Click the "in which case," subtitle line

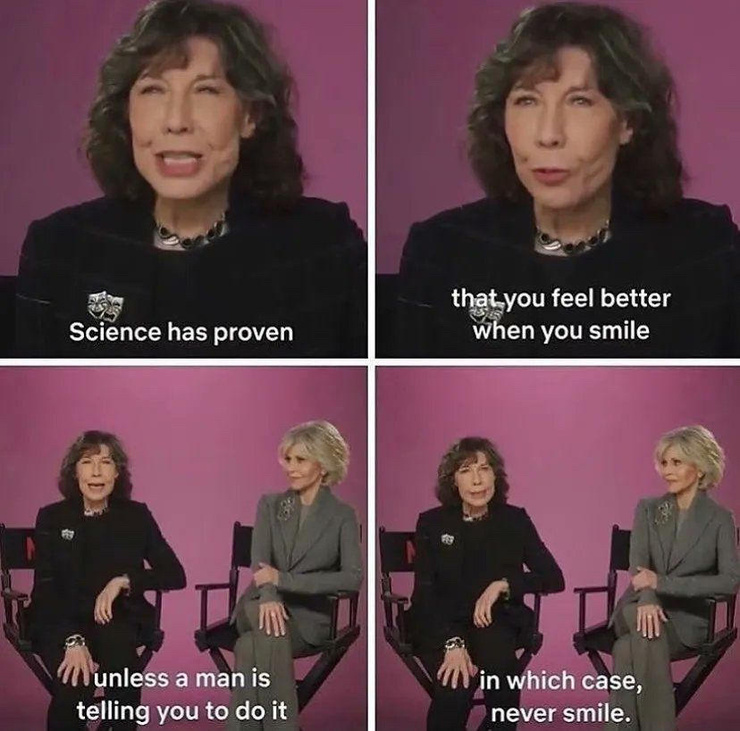pyautogui.click(x=561, y=681)
